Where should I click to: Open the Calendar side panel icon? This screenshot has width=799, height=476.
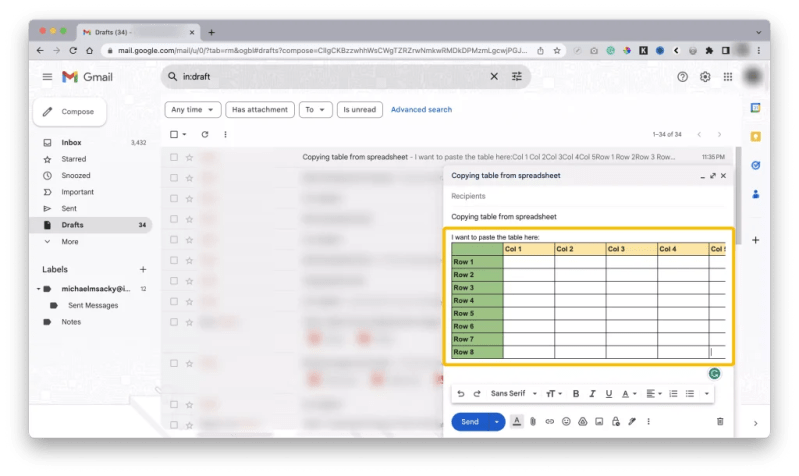[756, 108]
